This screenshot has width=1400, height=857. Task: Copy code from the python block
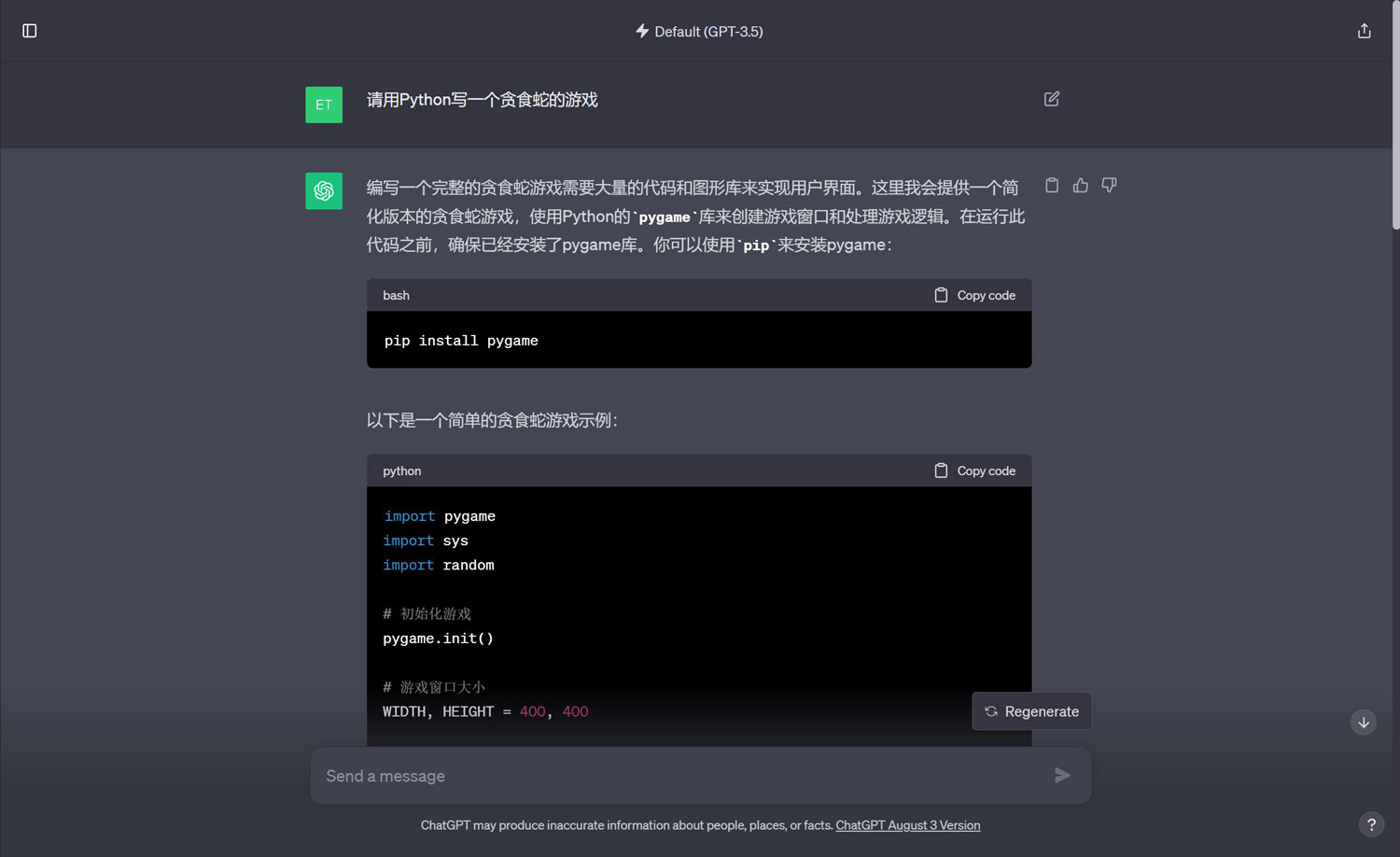pyautogui.click(x=975, y=471)
